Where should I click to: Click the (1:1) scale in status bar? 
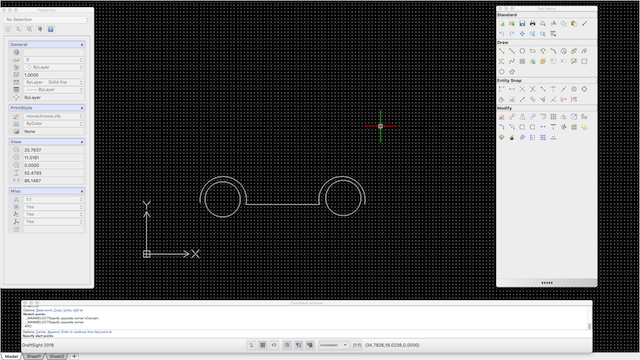pyautogui.click(x=357, y=345)
